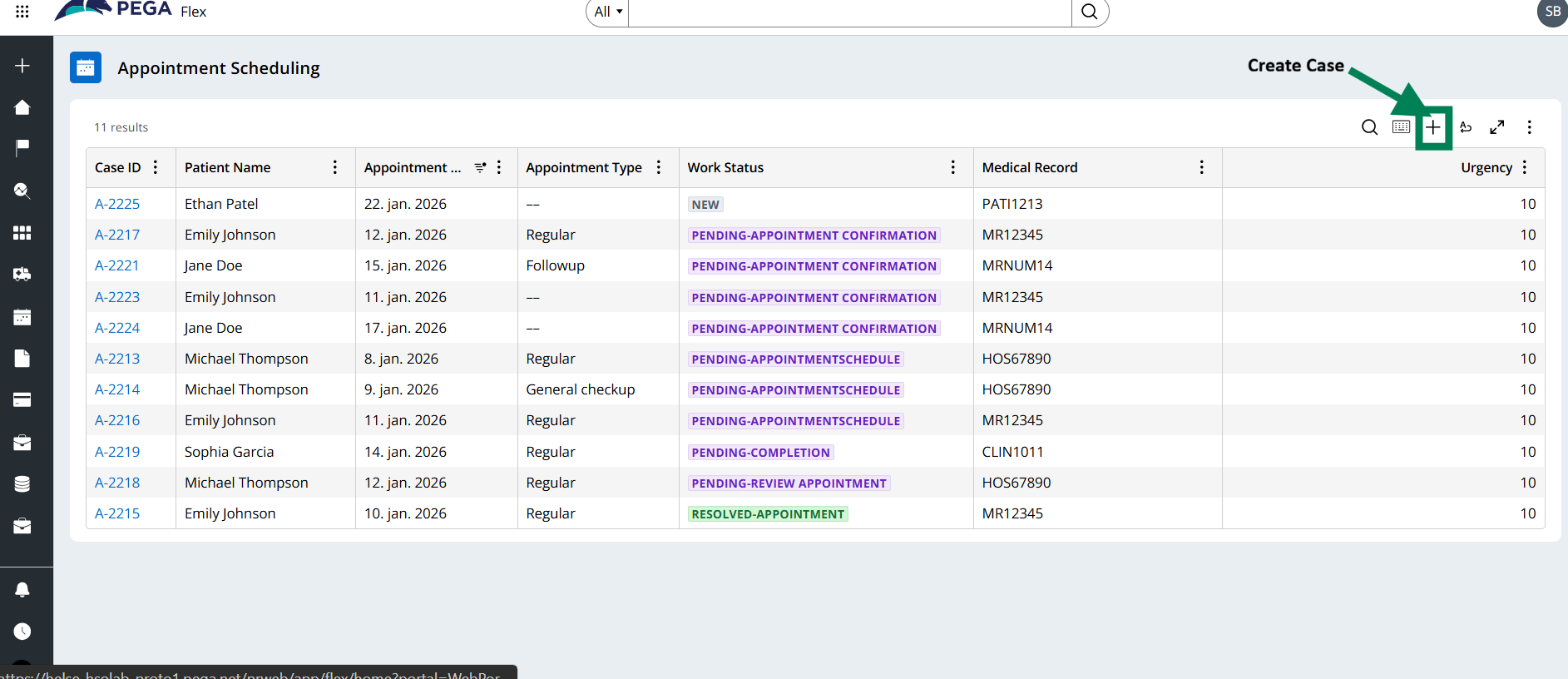Open case A-2219

tap(117, 452)
